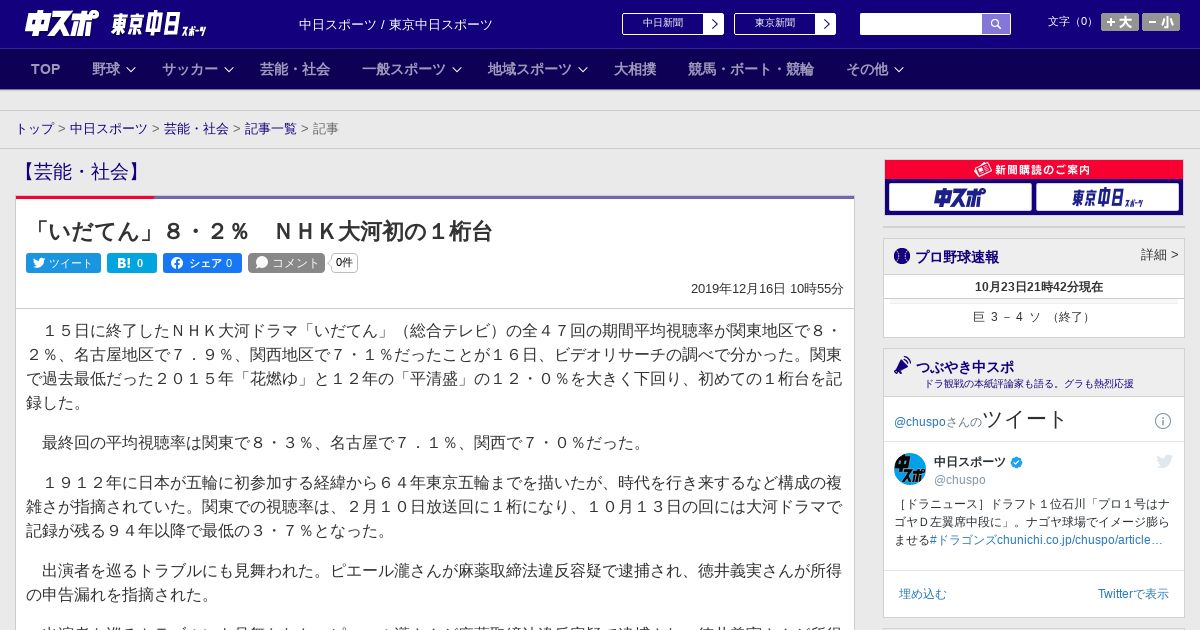This screenshot has height=630, width=1200.
Task: Click the 東京中日スポーツ subscription banner logo
Action: pos(1107,197)
